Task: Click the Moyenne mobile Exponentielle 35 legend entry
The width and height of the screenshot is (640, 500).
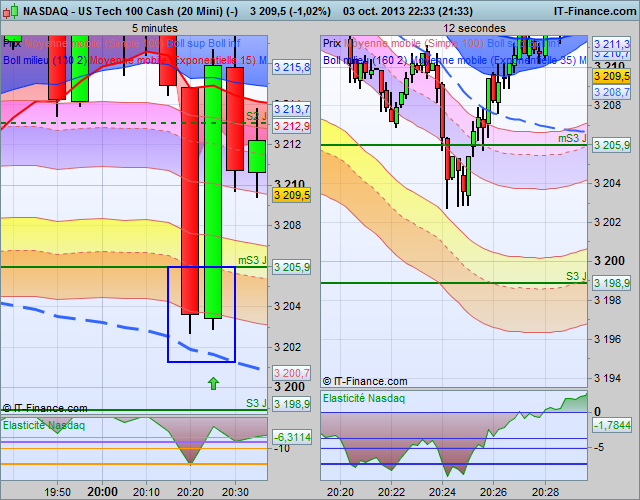Action: click(x=493, y=60)
